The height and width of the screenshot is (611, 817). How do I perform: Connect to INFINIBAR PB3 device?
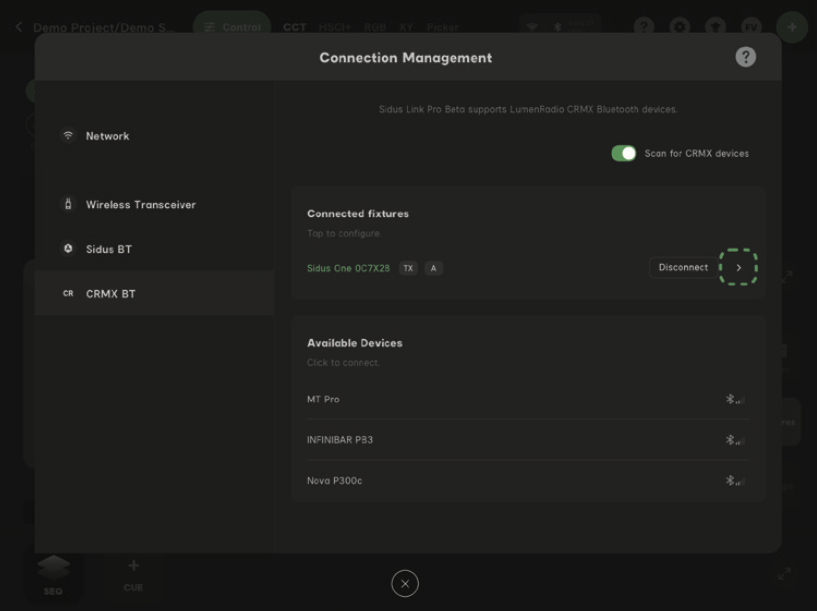340,440
